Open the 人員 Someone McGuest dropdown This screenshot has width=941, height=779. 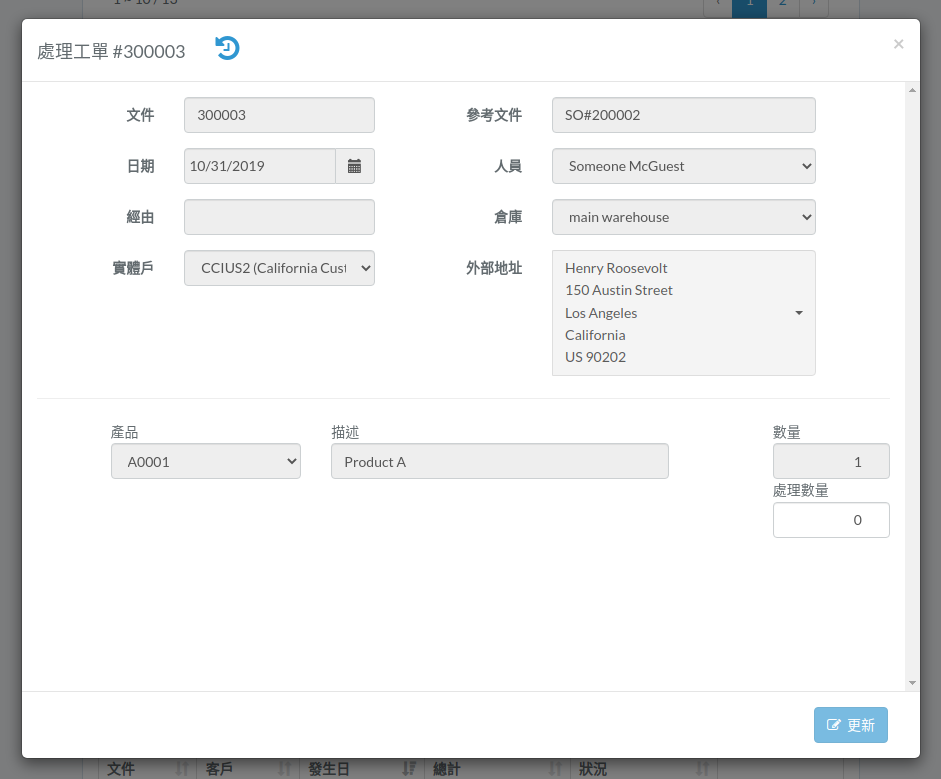[x=684, y=166]
